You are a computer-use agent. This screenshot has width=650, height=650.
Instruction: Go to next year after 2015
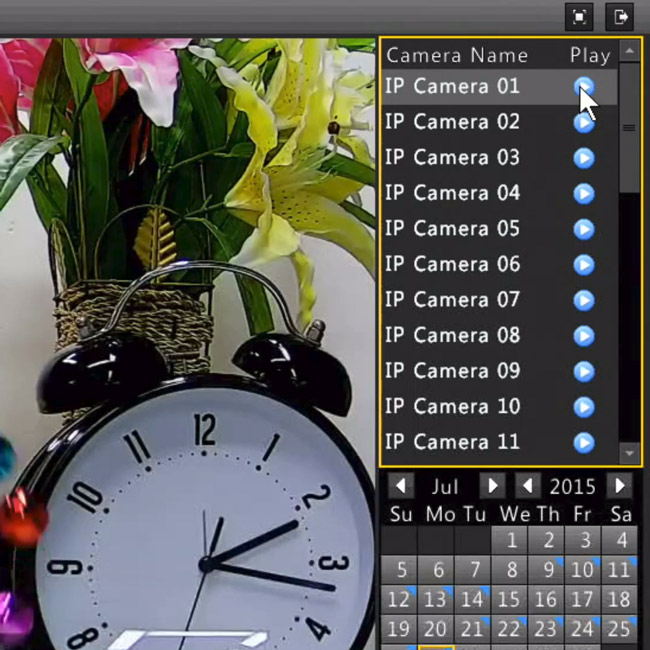point(619,485)
